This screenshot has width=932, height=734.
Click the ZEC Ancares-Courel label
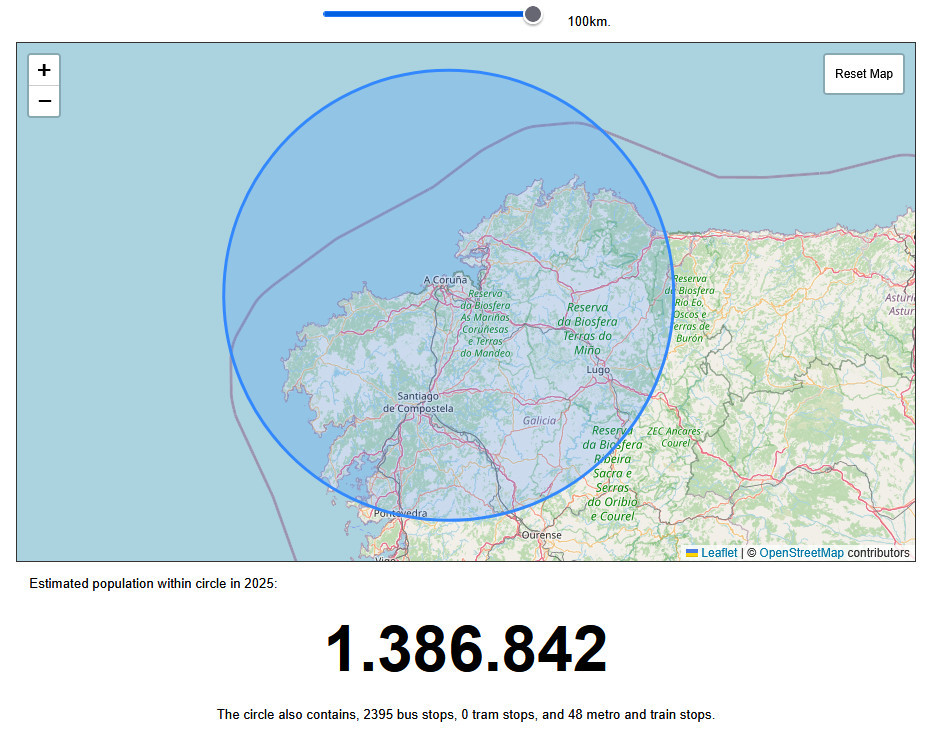675,437
